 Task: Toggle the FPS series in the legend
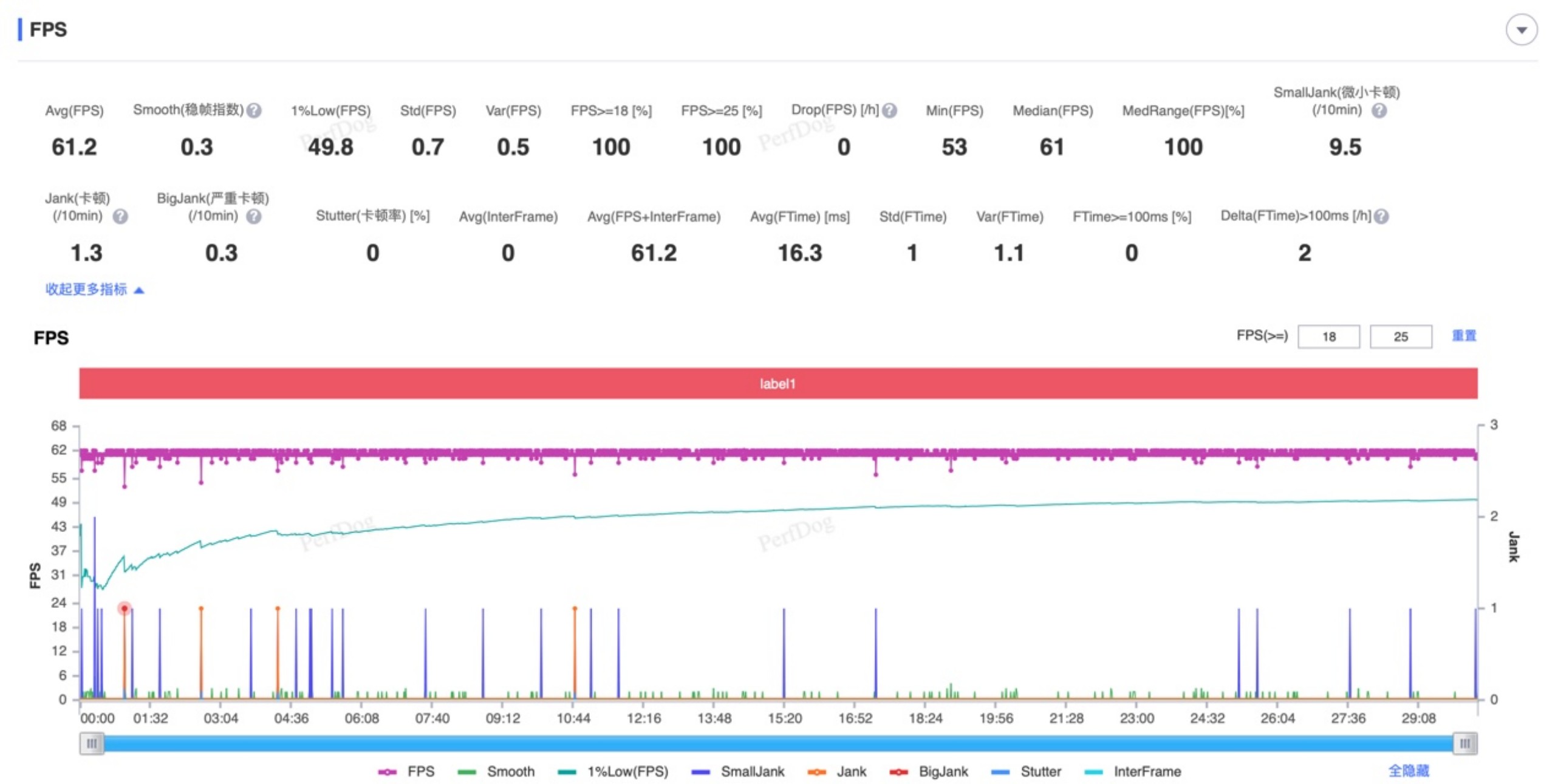[406, 771]
